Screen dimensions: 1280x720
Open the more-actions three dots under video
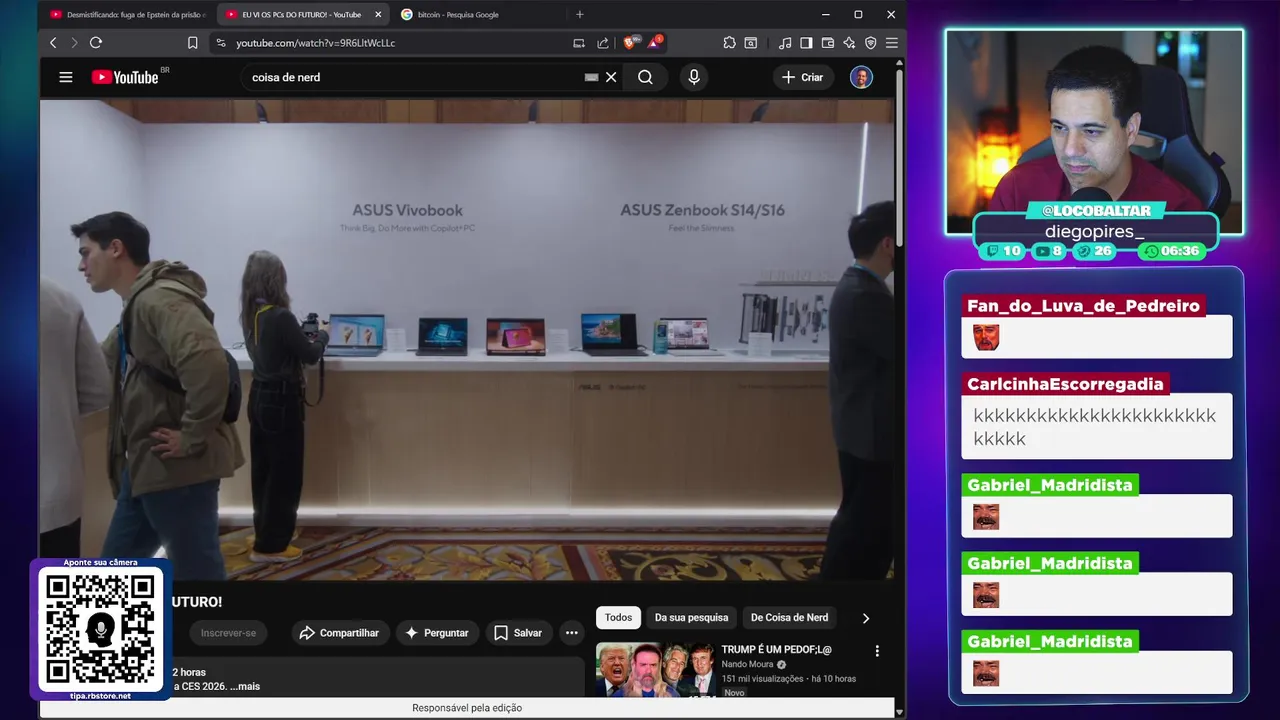click(571, 633)
